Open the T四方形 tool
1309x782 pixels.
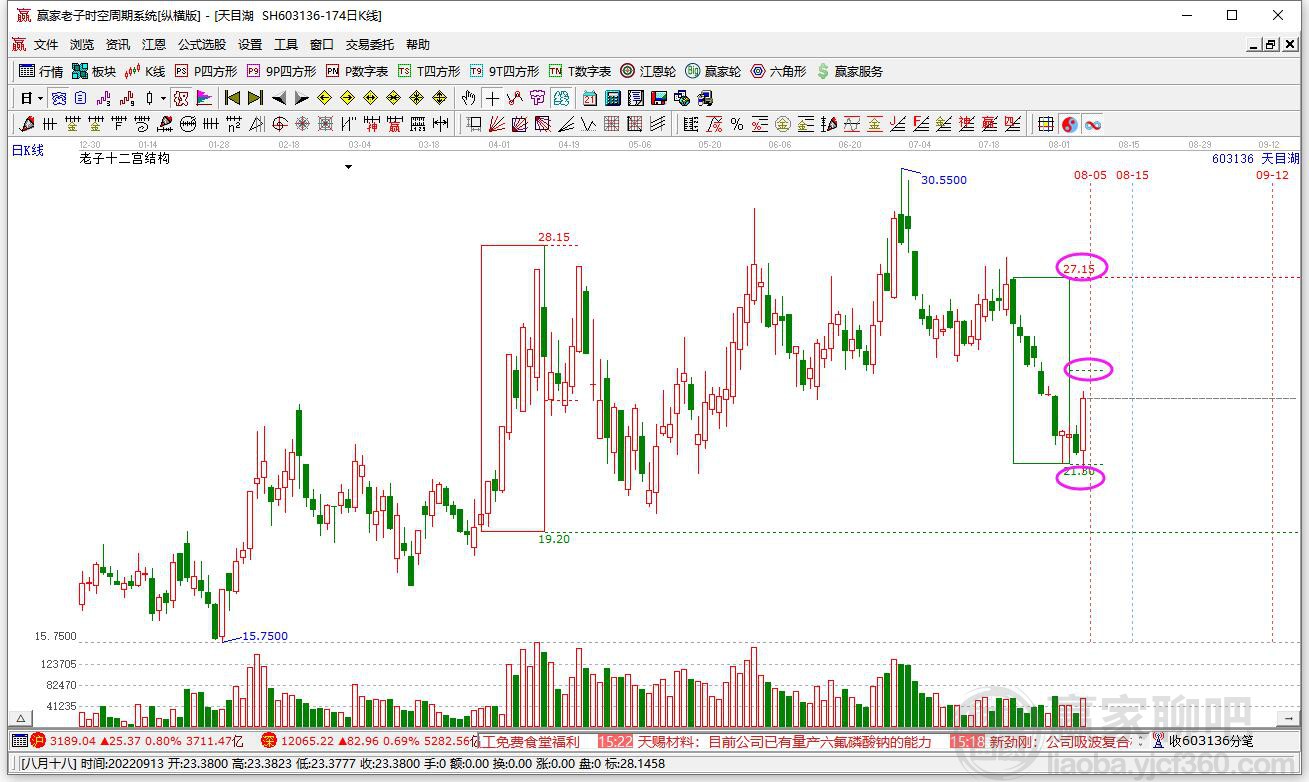(429, 71)
